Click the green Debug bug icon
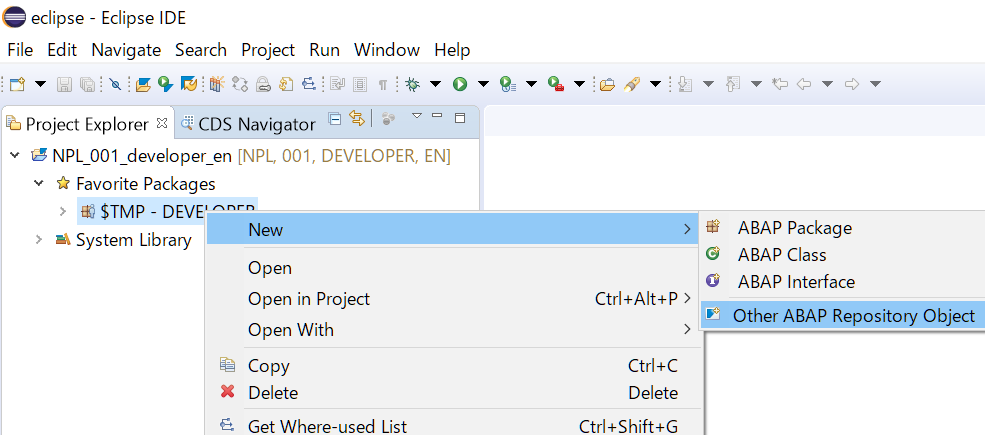Viewport: 985px width, 435px height. (x=413, y=84)
